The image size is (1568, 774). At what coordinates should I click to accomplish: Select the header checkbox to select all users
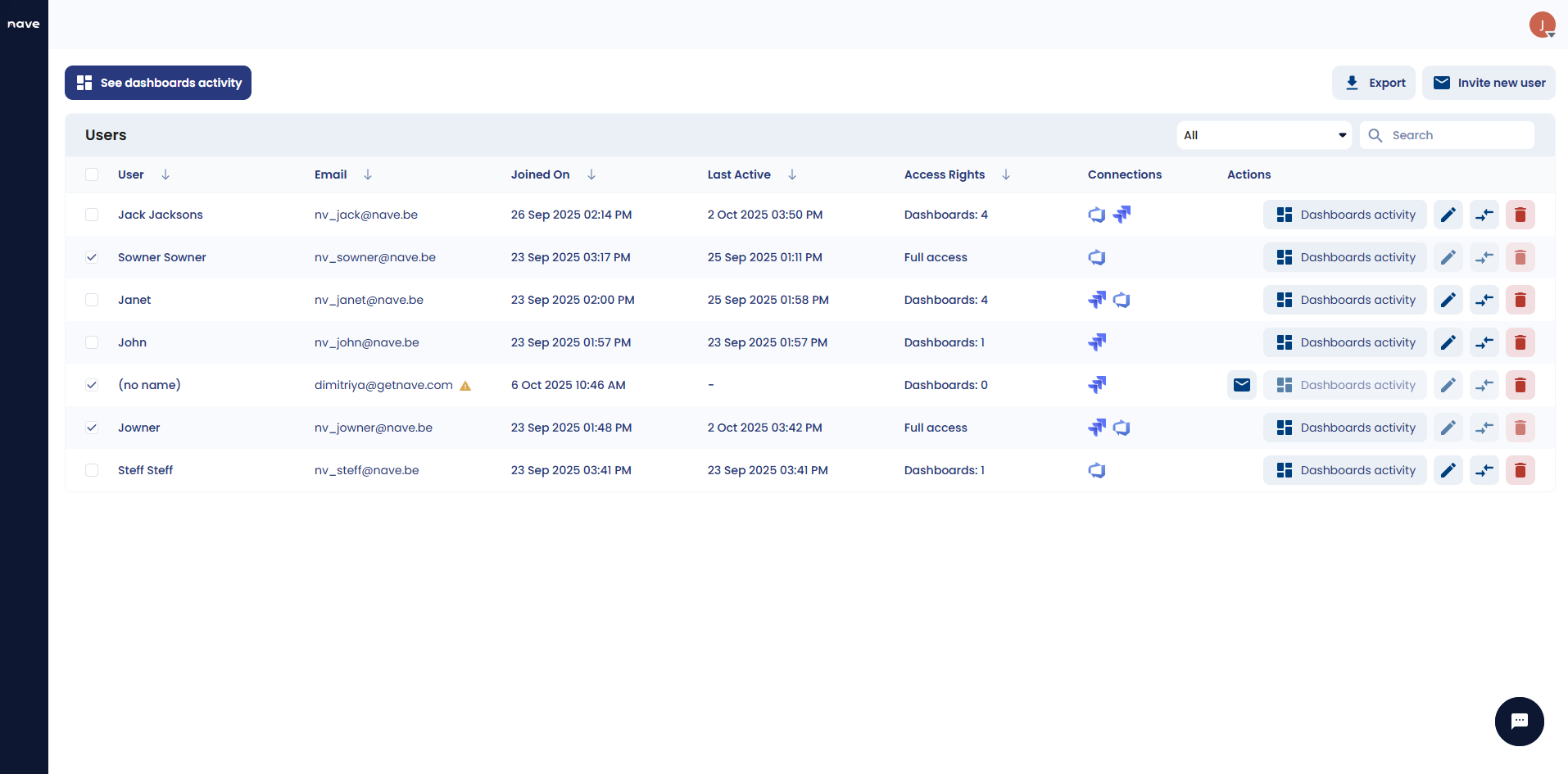point(92,174)
